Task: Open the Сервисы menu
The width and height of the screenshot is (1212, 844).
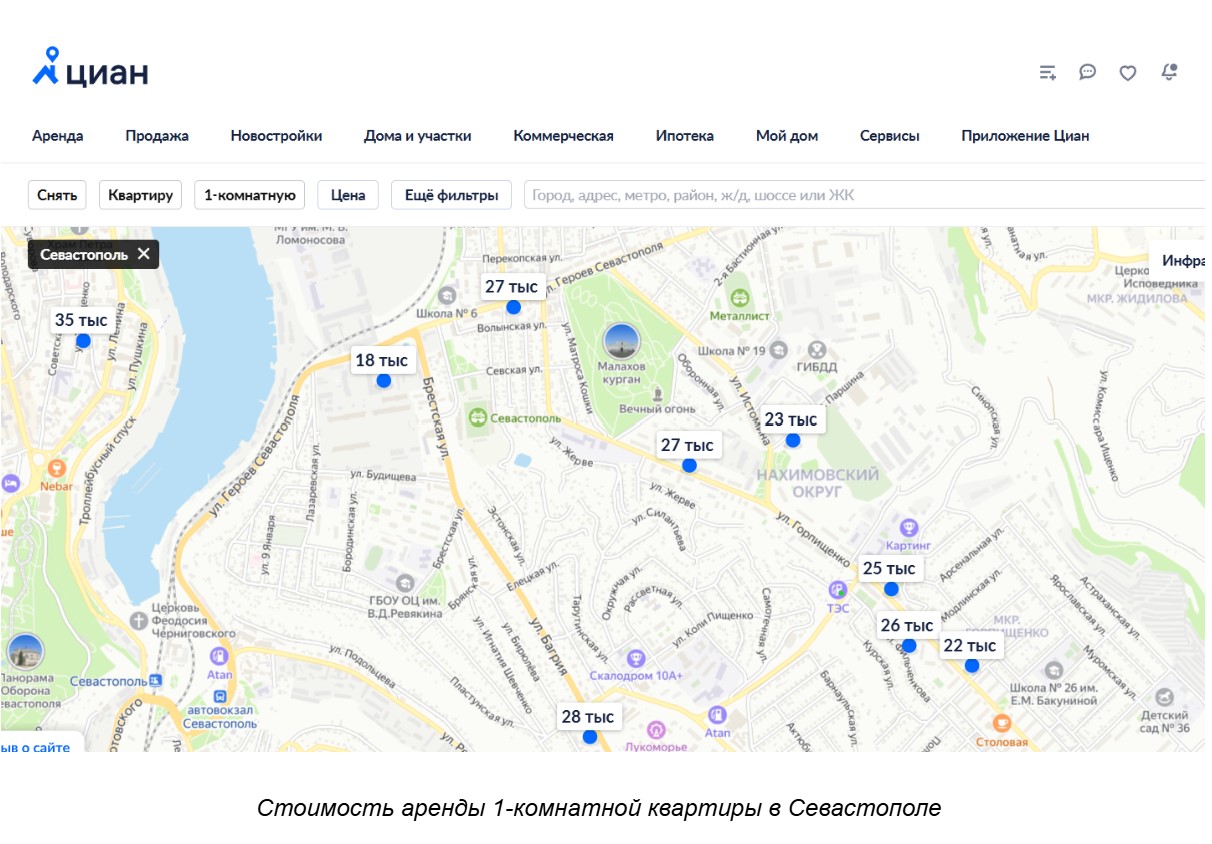Action: click(x=890, y=136)
